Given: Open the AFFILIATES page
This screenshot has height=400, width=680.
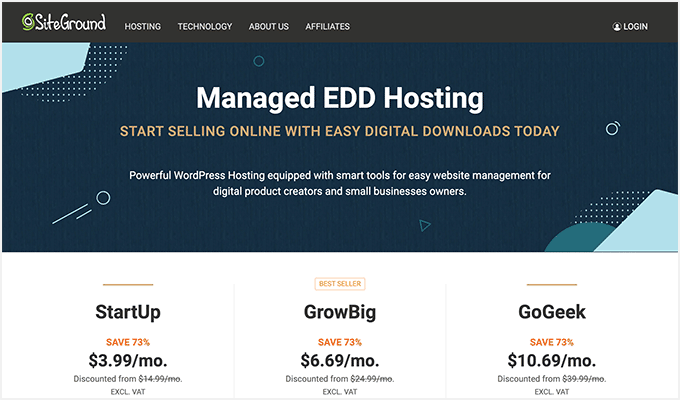Looking at the screenshot, I should pos(327,26).
